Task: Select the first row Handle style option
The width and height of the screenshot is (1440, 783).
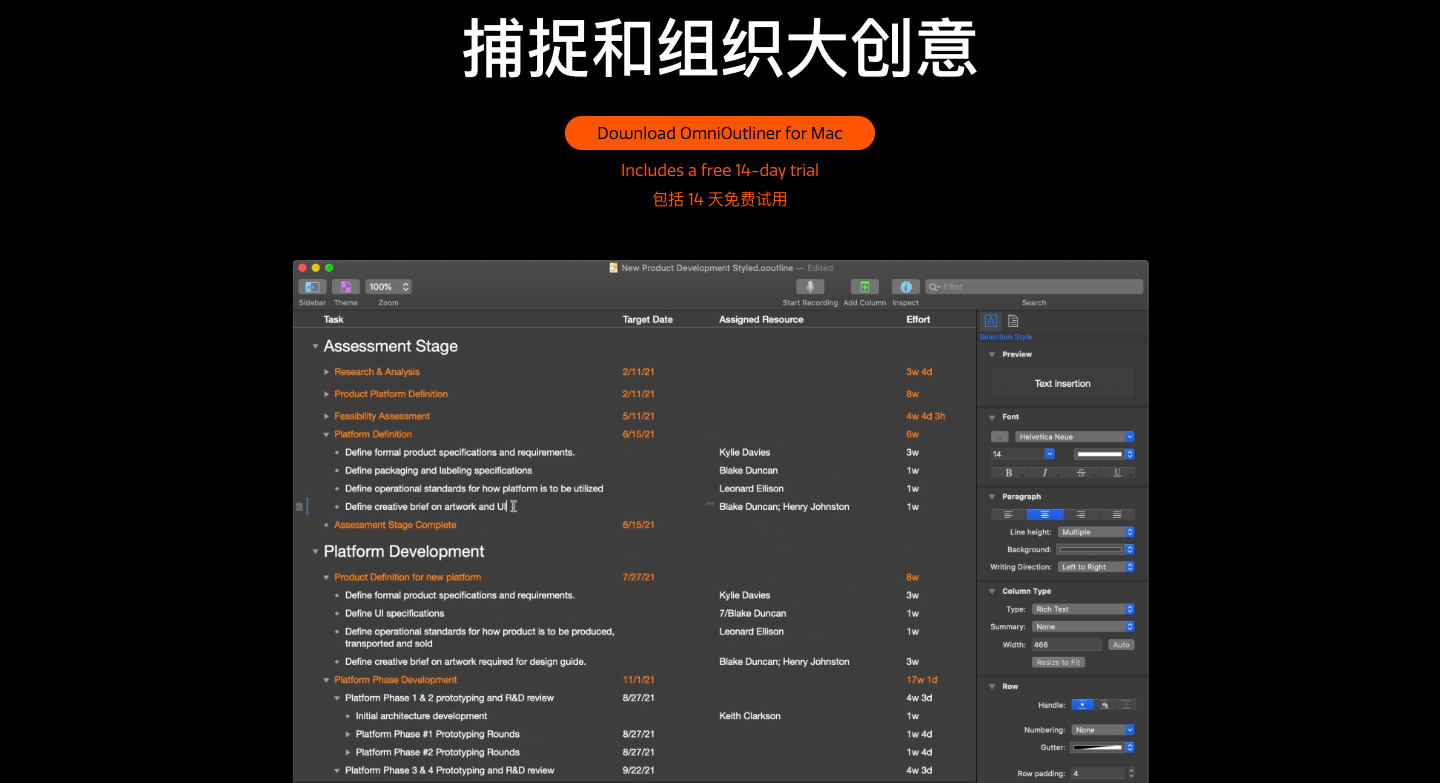Action: pyautogui.click(x=1081, y=705)
